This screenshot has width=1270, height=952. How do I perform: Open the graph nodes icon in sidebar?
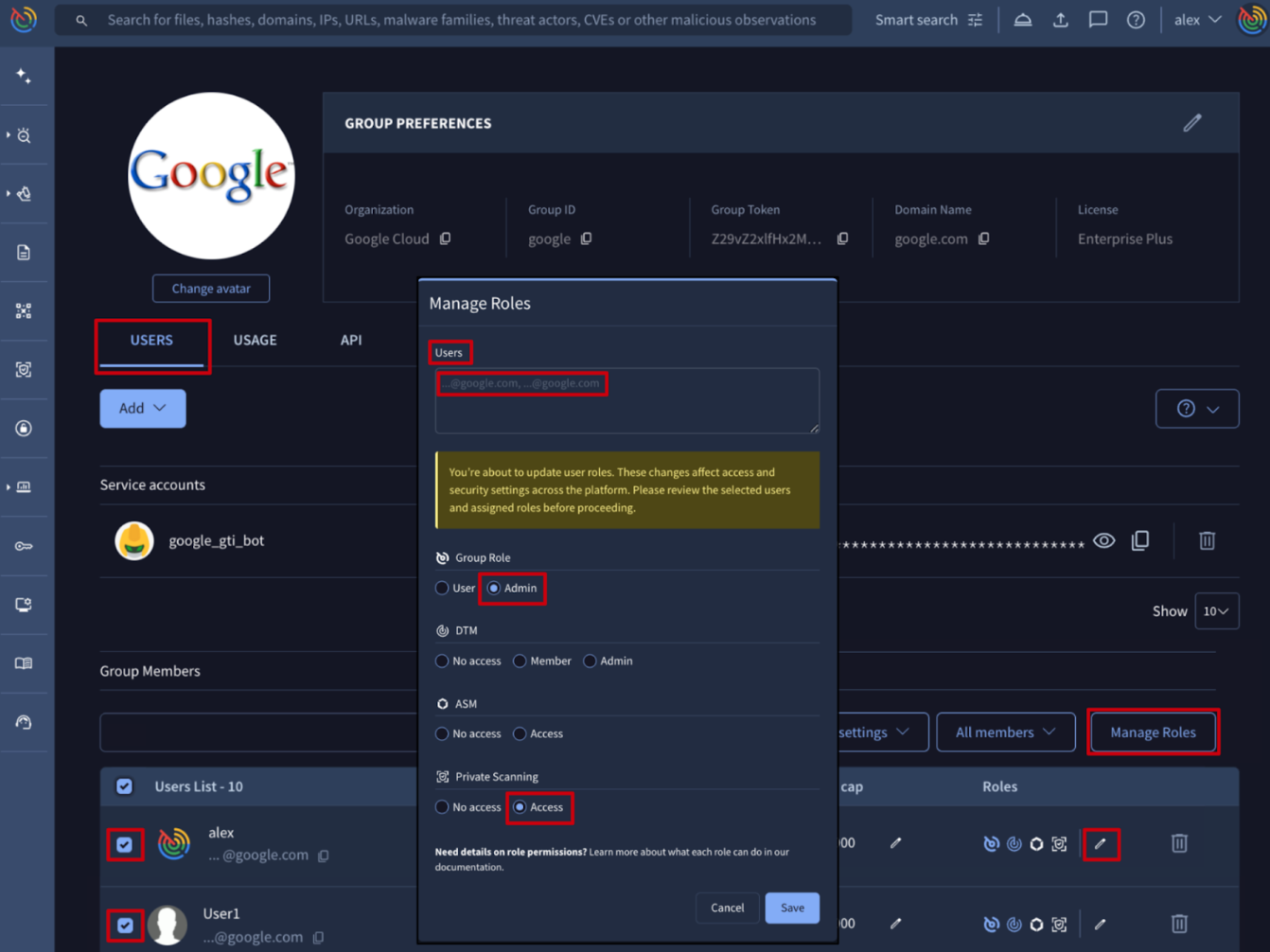tap(24, 311)
